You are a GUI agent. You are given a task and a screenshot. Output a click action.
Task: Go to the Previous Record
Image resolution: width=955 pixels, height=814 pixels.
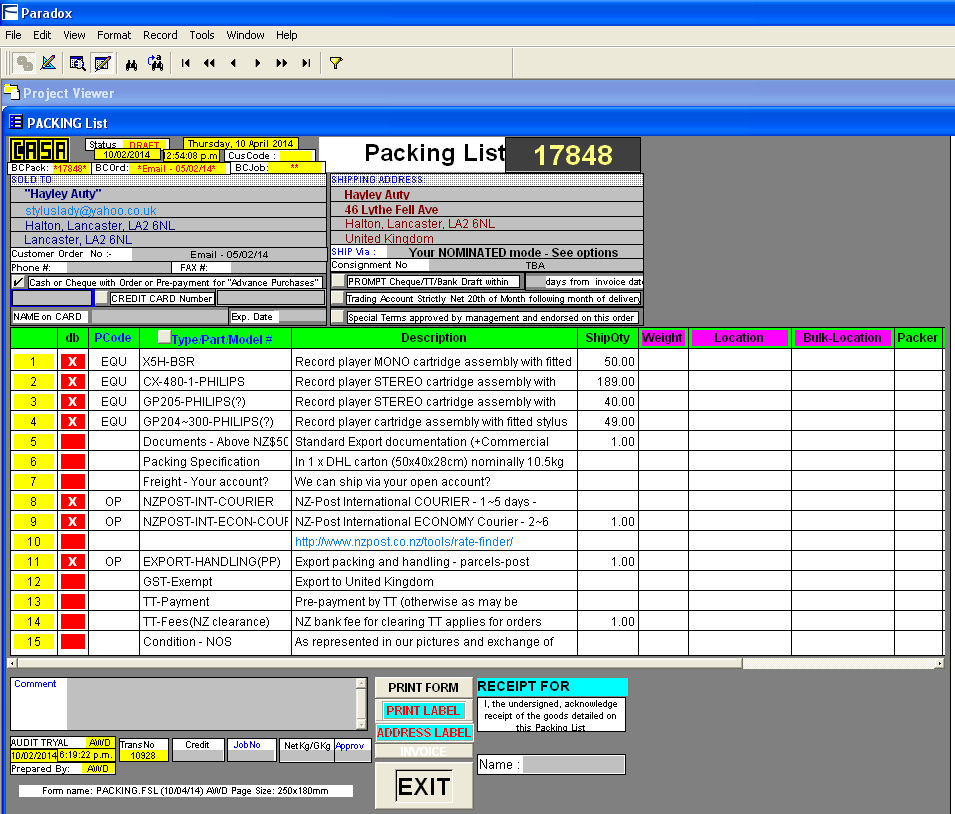point(233,63)
